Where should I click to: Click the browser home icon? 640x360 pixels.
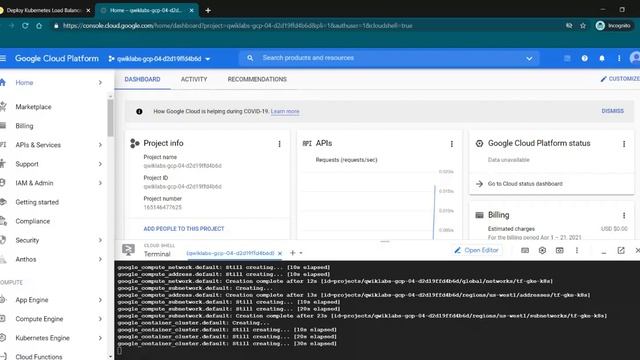pyautogui.click(x=39, y=26)
